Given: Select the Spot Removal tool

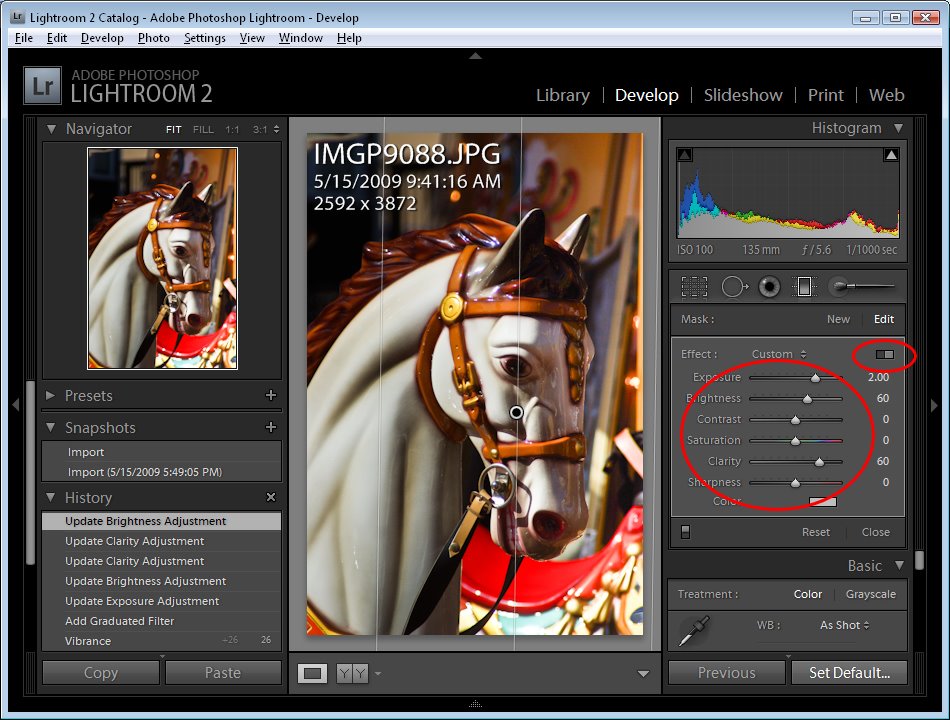Looking at the screenshot, I should click(x=734, y=287).
